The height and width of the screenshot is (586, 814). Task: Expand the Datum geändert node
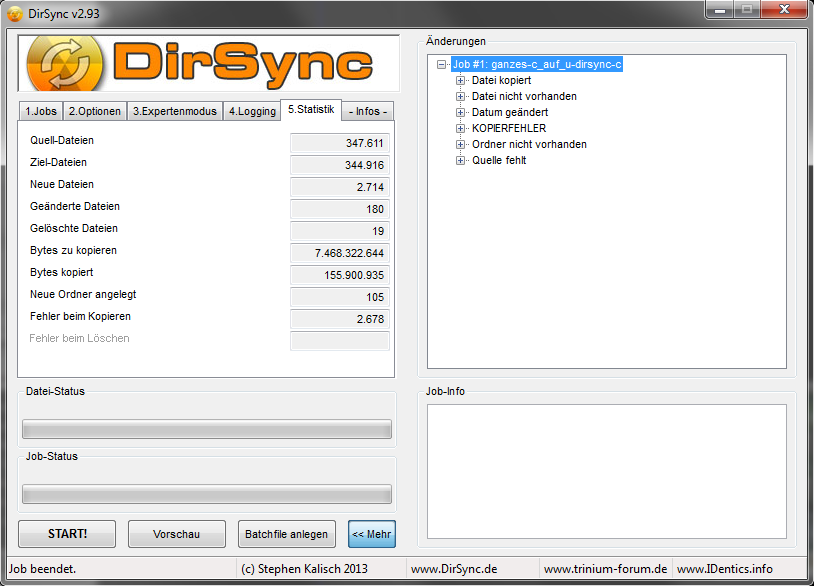(460, 113)
